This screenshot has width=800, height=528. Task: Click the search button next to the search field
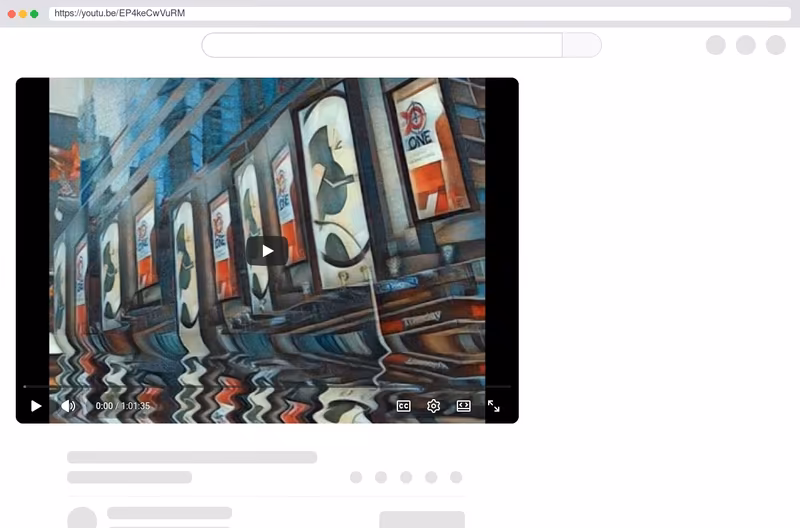click(582, 45)
